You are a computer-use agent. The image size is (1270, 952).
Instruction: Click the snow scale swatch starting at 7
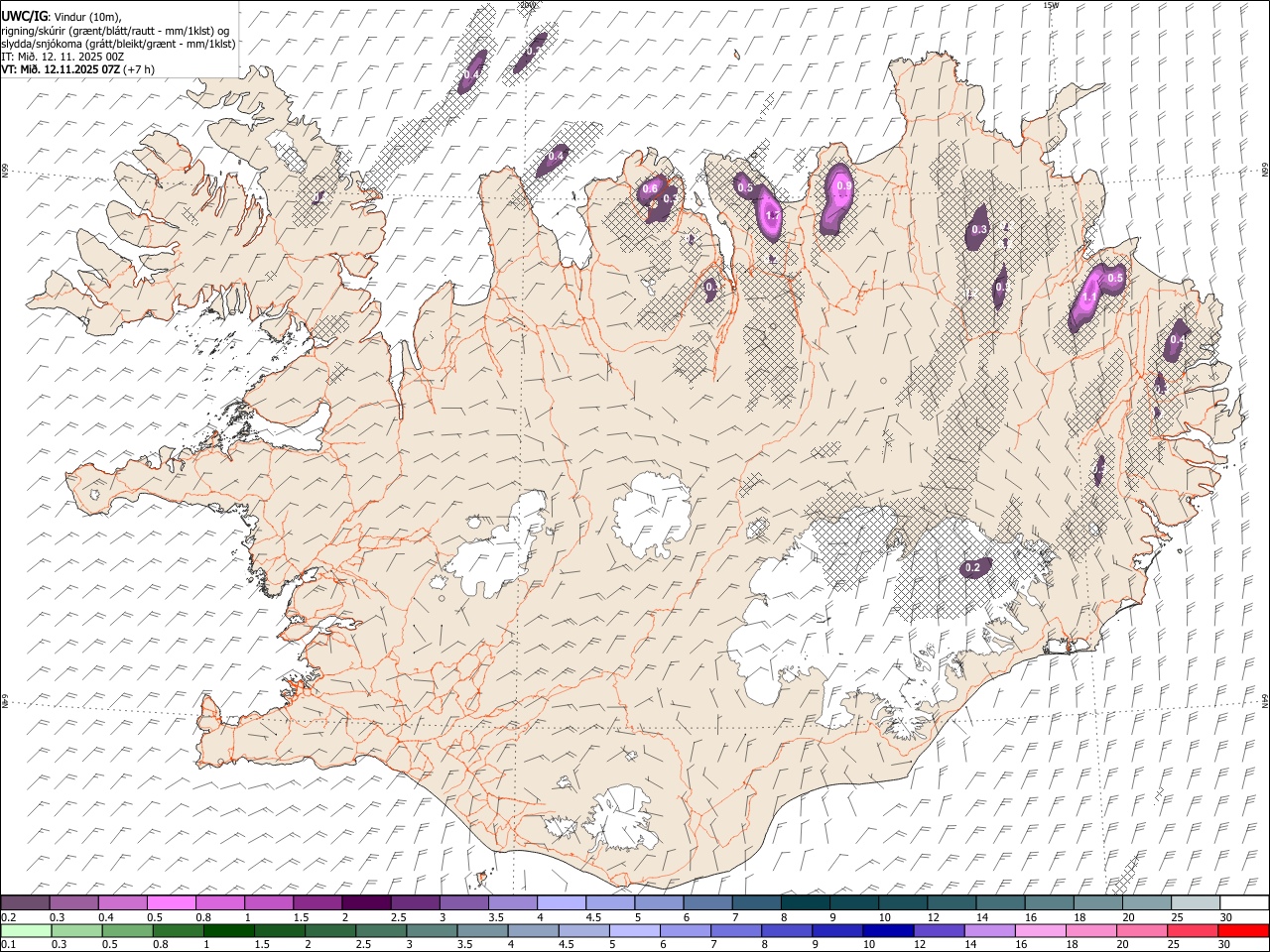pyautogui.click(x=756, y=902)
